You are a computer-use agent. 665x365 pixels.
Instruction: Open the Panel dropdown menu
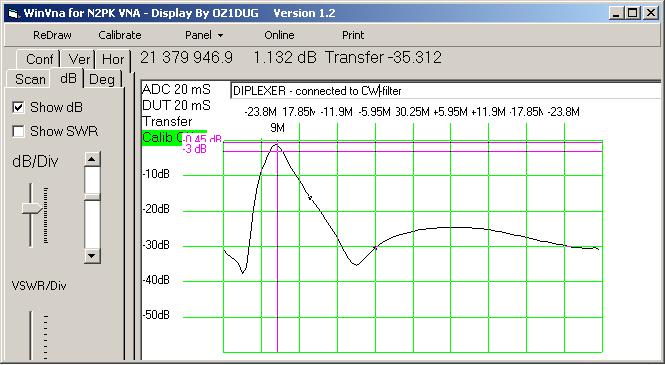204,35
